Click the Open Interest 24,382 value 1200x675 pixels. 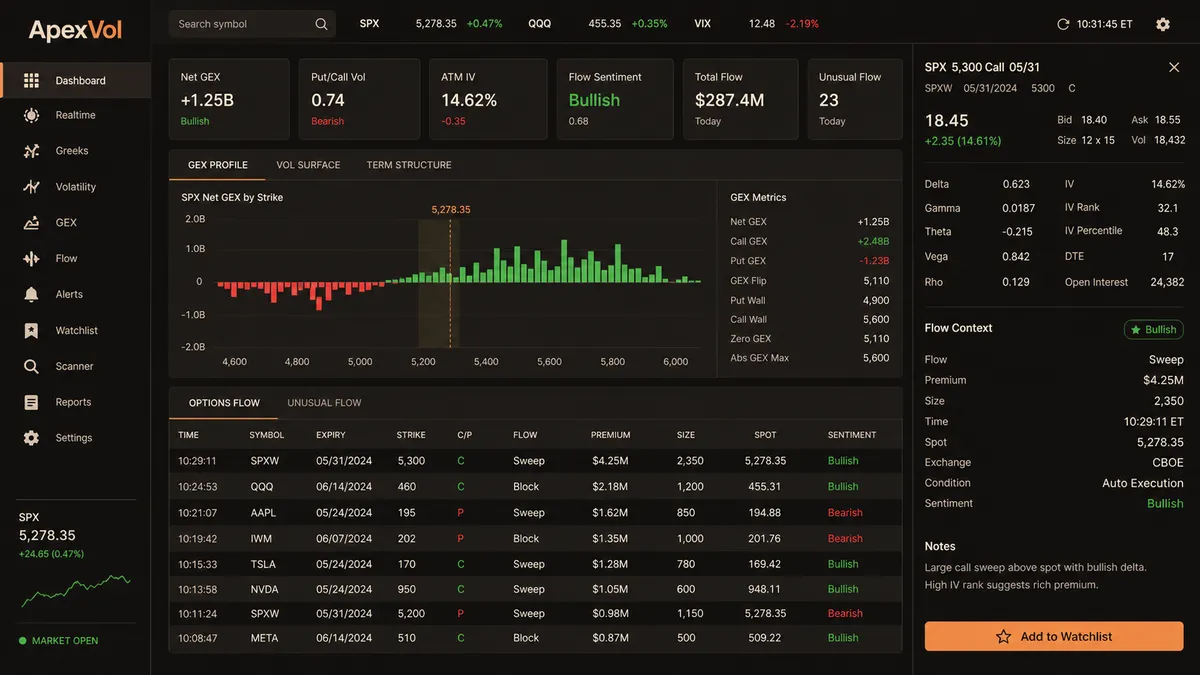pyautogui.click(x=1167, y=282)
